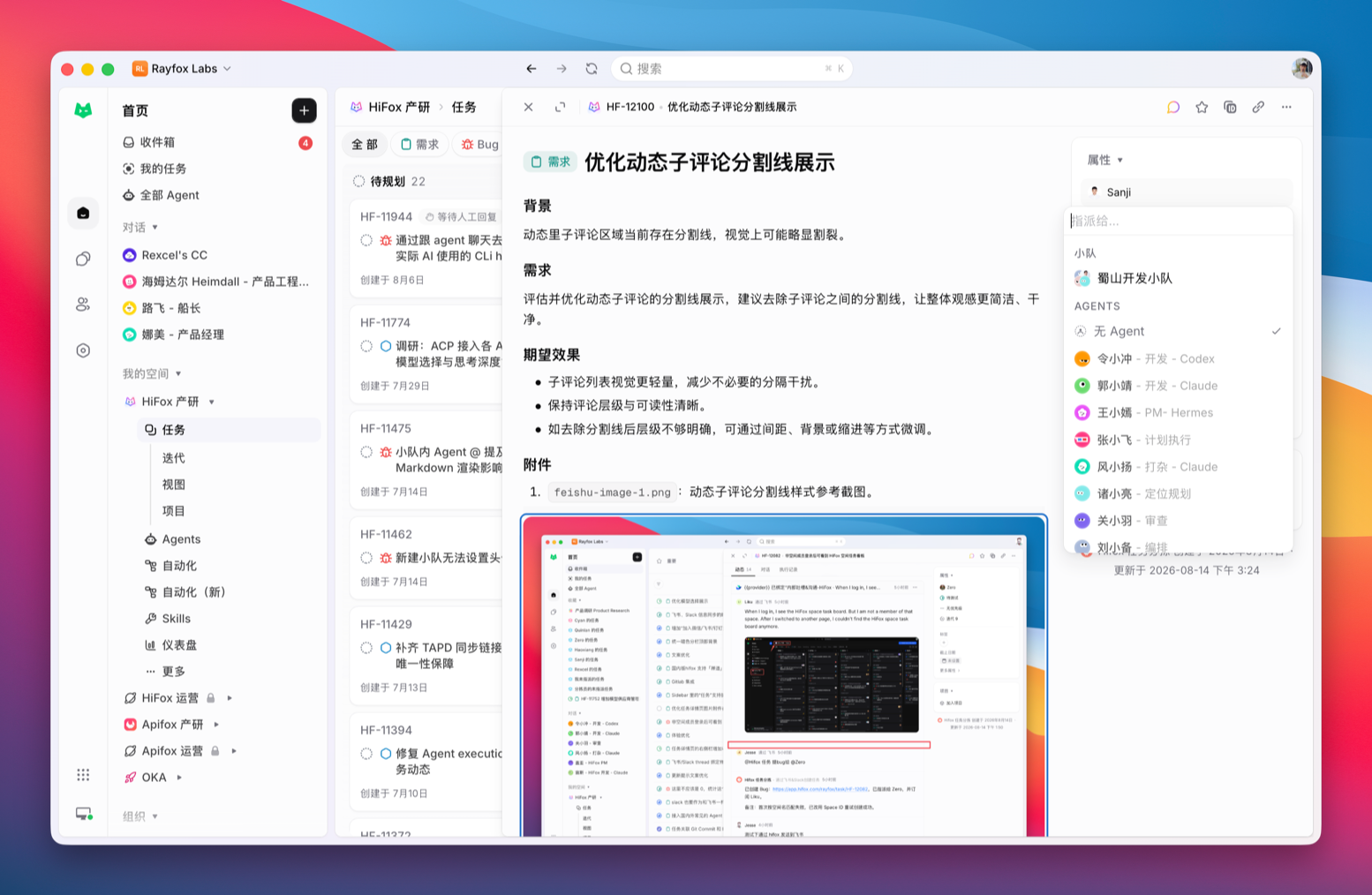Viewport: 1372px width, 895px height.
Task: Assign to 诸小亮 - 定位规划
Action: click(1178, 493)
